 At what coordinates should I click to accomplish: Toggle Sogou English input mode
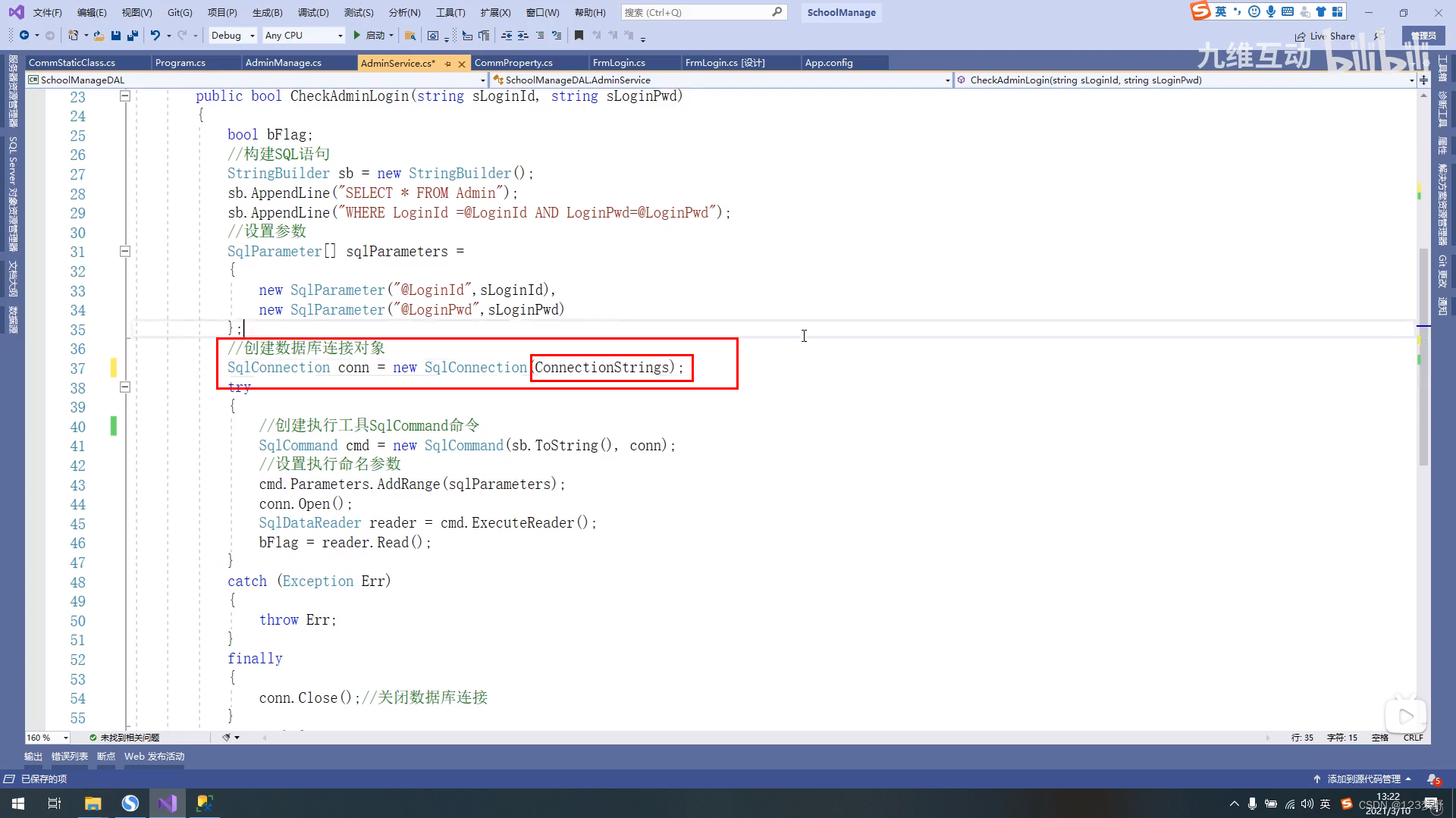tap(1221, 11)
